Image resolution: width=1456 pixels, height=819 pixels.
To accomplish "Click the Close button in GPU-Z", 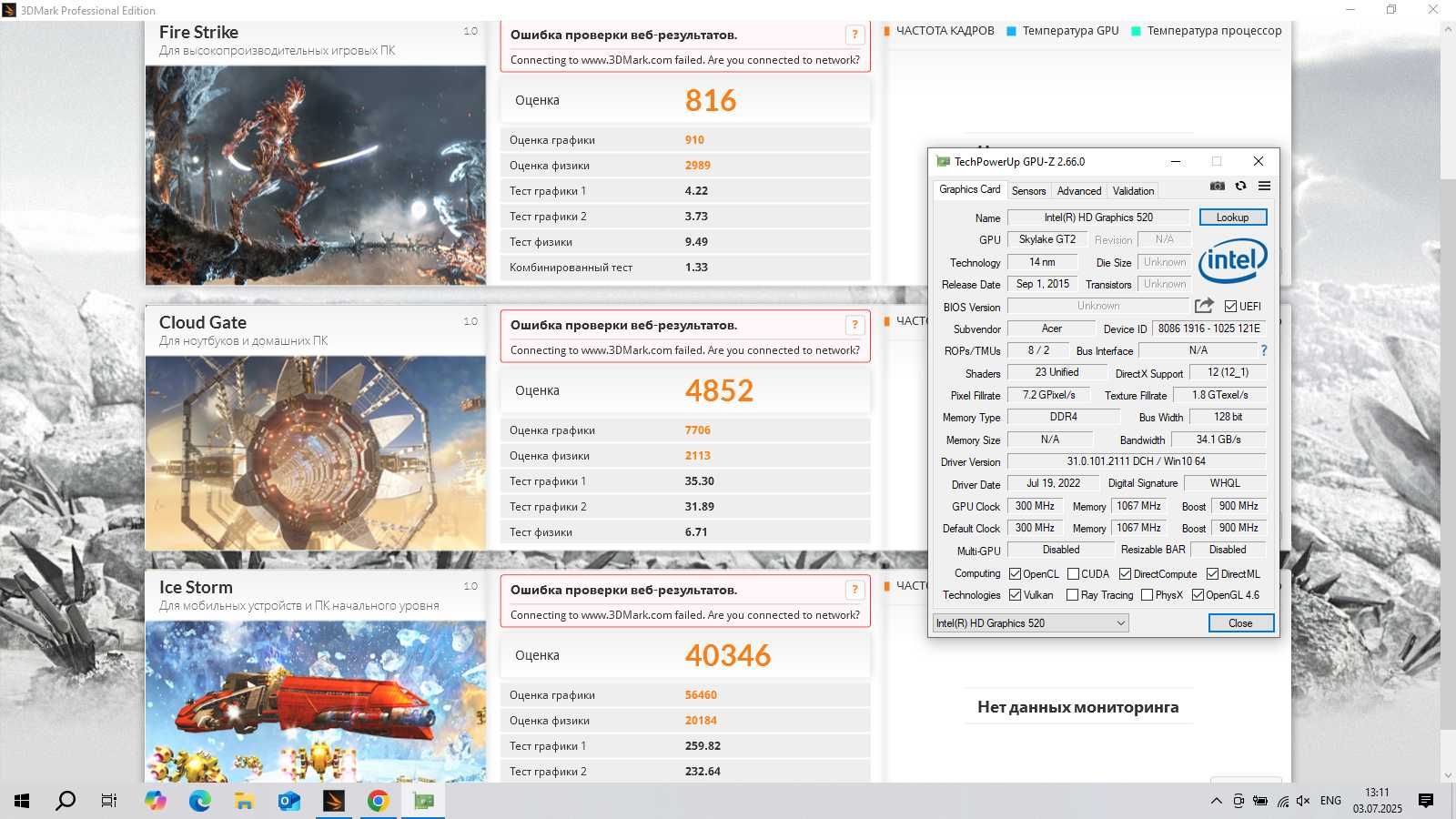I will click(1240, 623).
